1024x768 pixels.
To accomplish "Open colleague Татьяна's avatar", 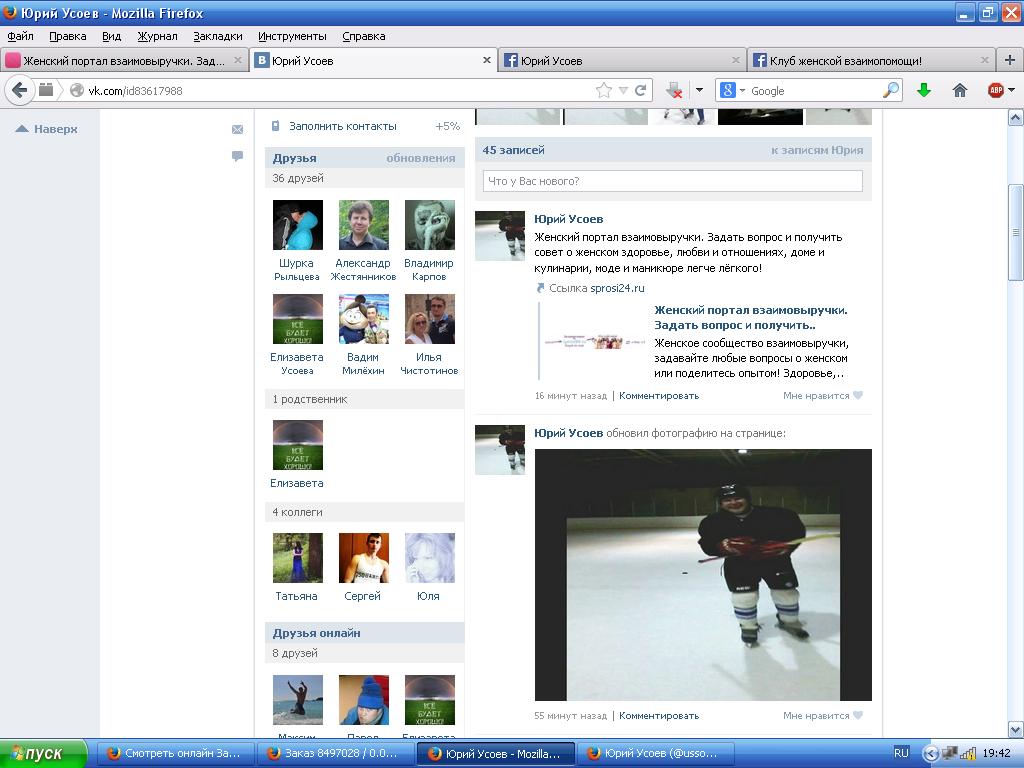I will pos(298,558).
